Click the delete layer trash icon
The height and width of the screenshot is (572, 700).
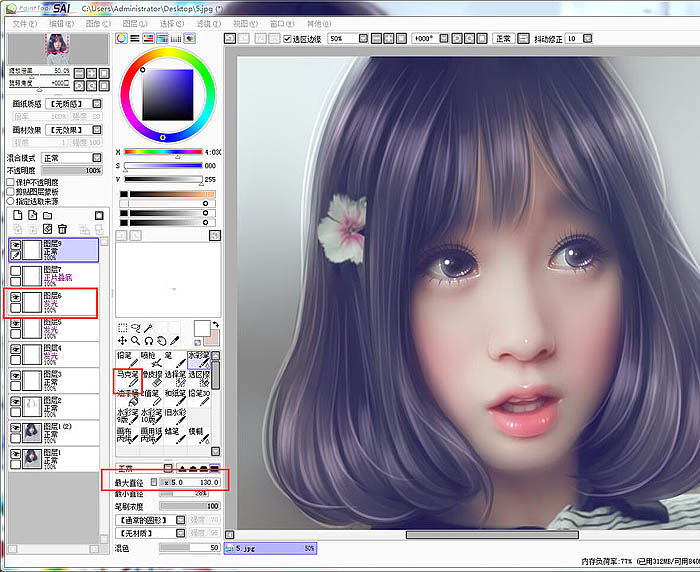click(x=62, y=229)
